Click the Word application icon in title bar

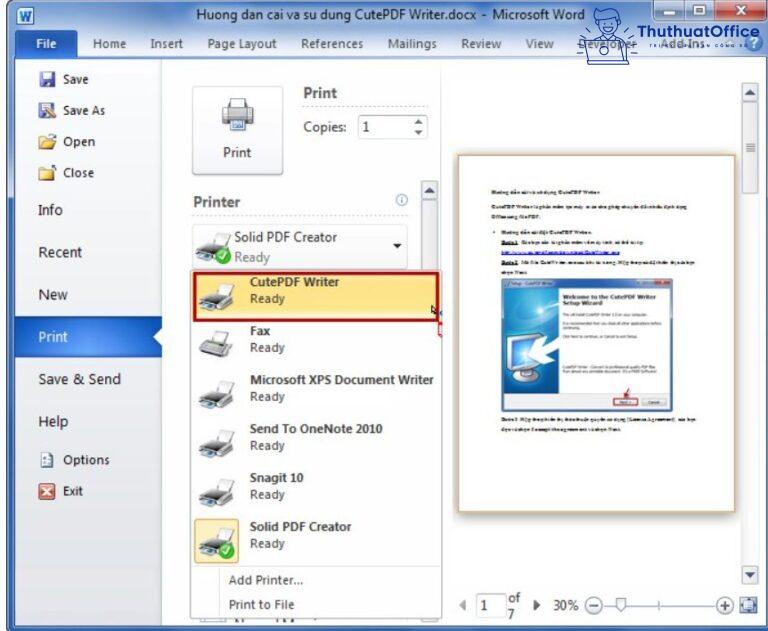tap(25, 16)
